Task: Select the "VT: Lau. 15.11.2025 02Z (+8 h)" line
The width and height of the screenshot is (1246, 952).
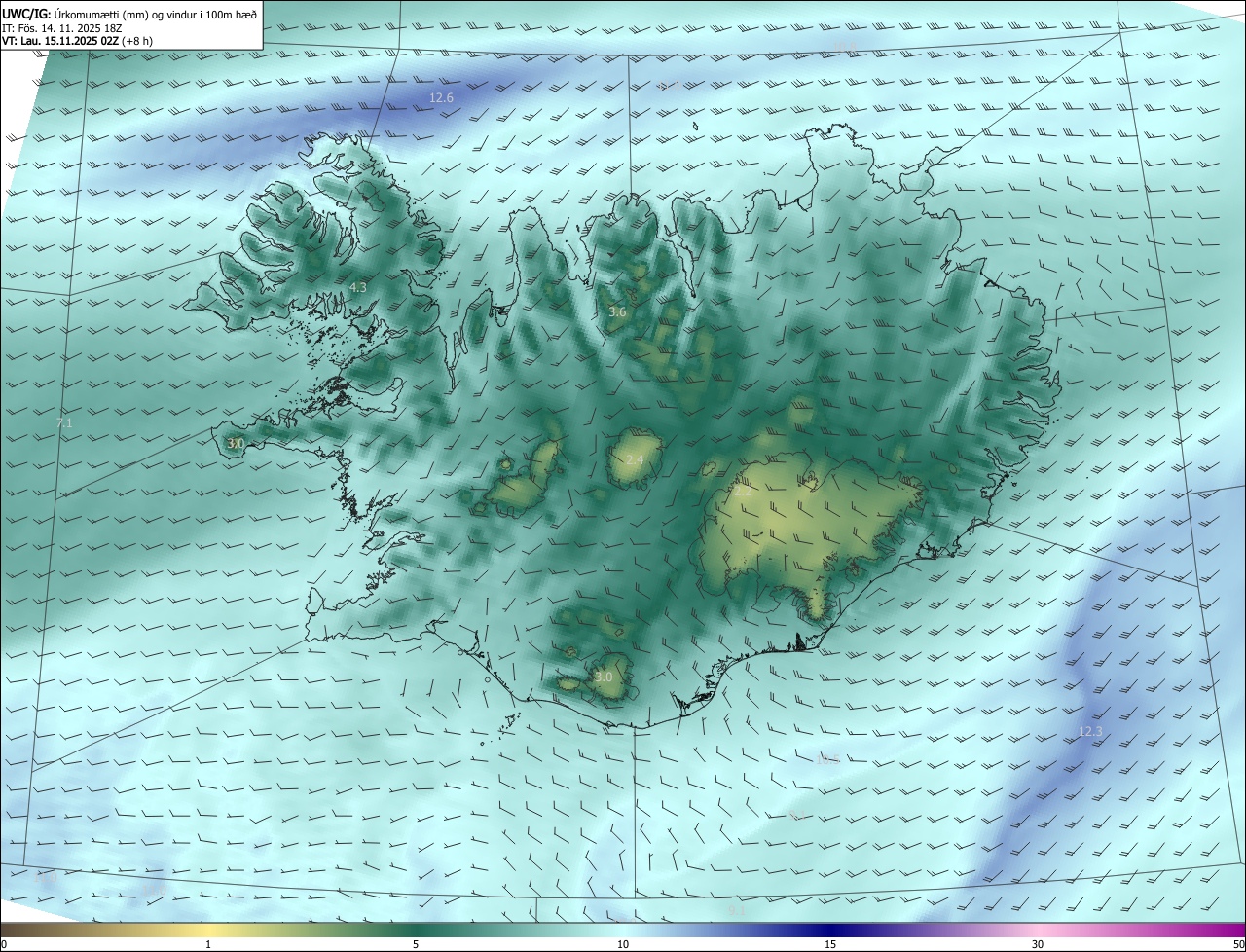Action: [77, 41]
